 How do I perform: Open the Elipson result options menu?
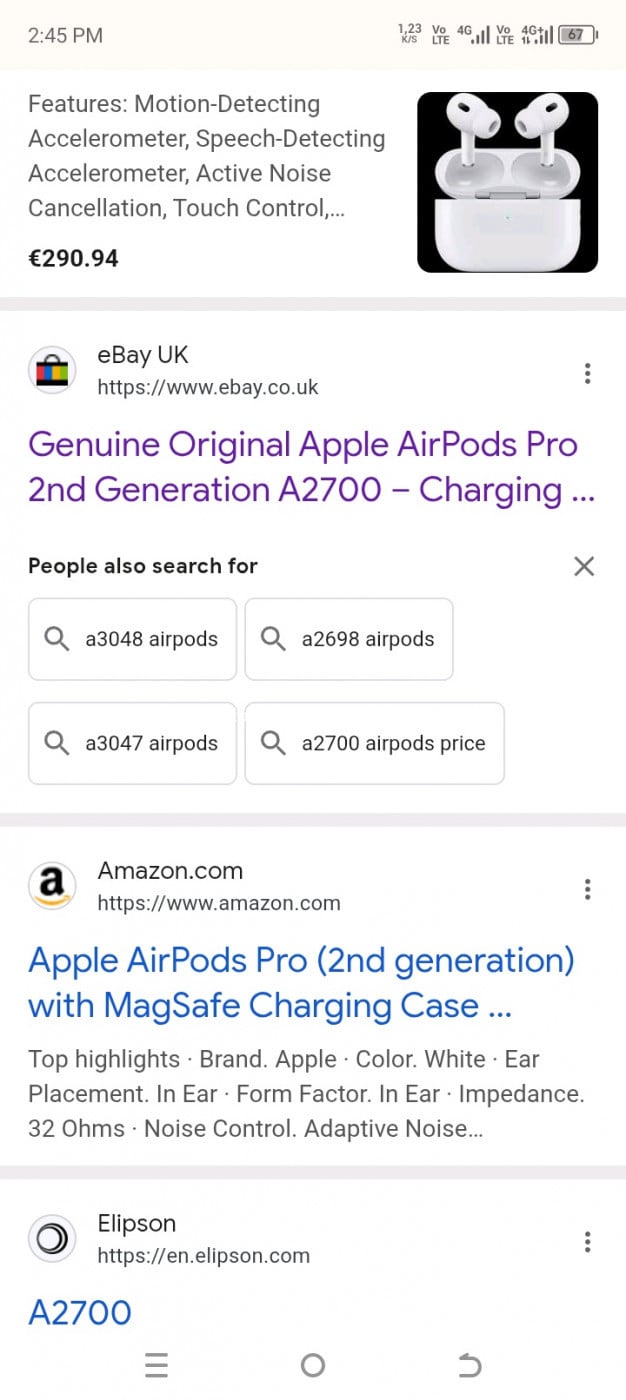pos(587,1242)
